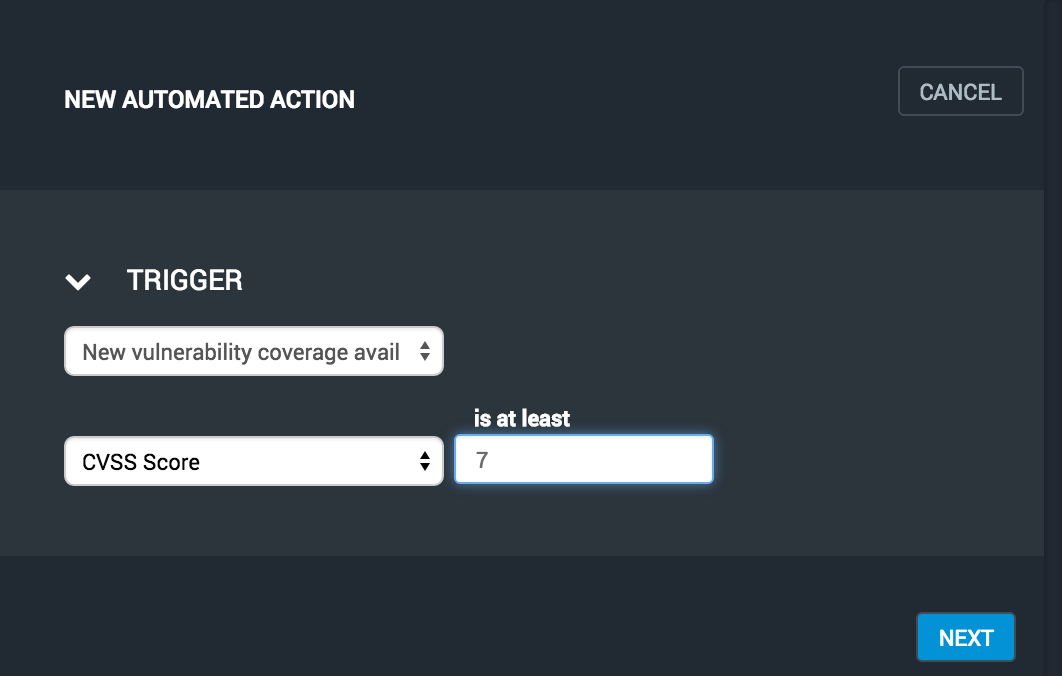Click the up-down arrows on CVSS Score select

[425, 462]
